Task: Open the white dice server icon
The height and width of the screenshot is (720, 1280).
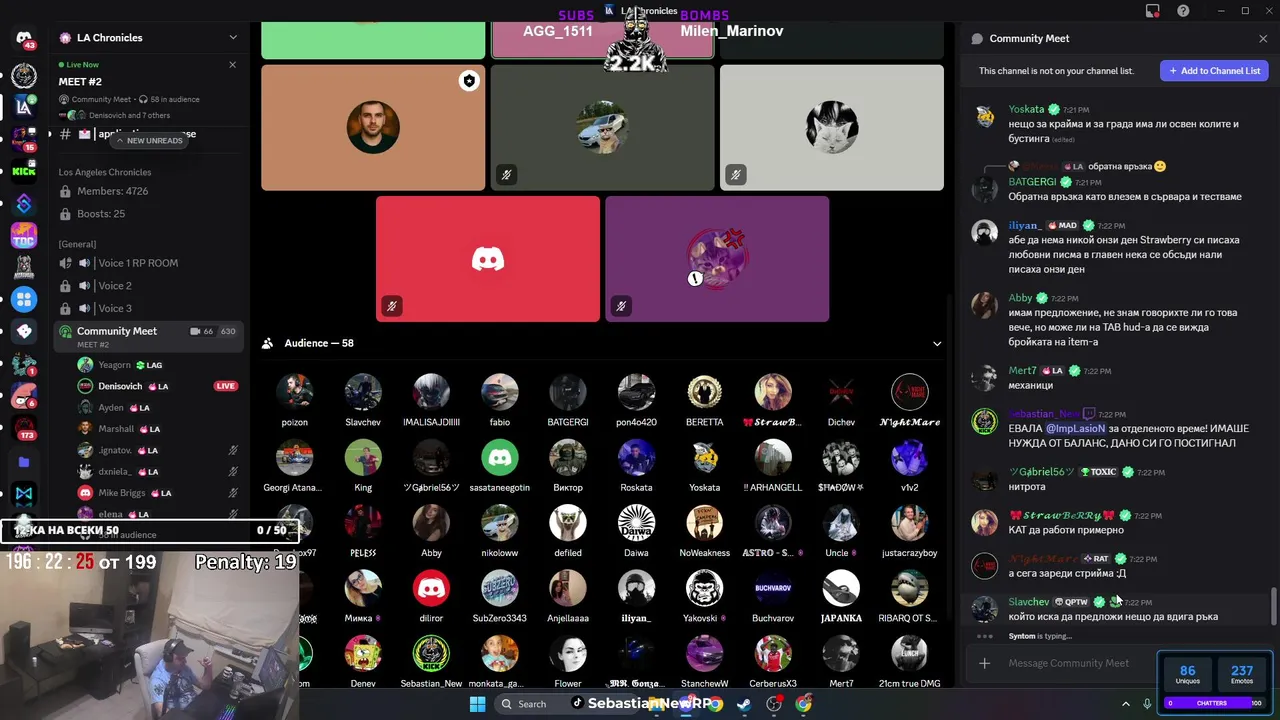Action: (x=24, y=331)
